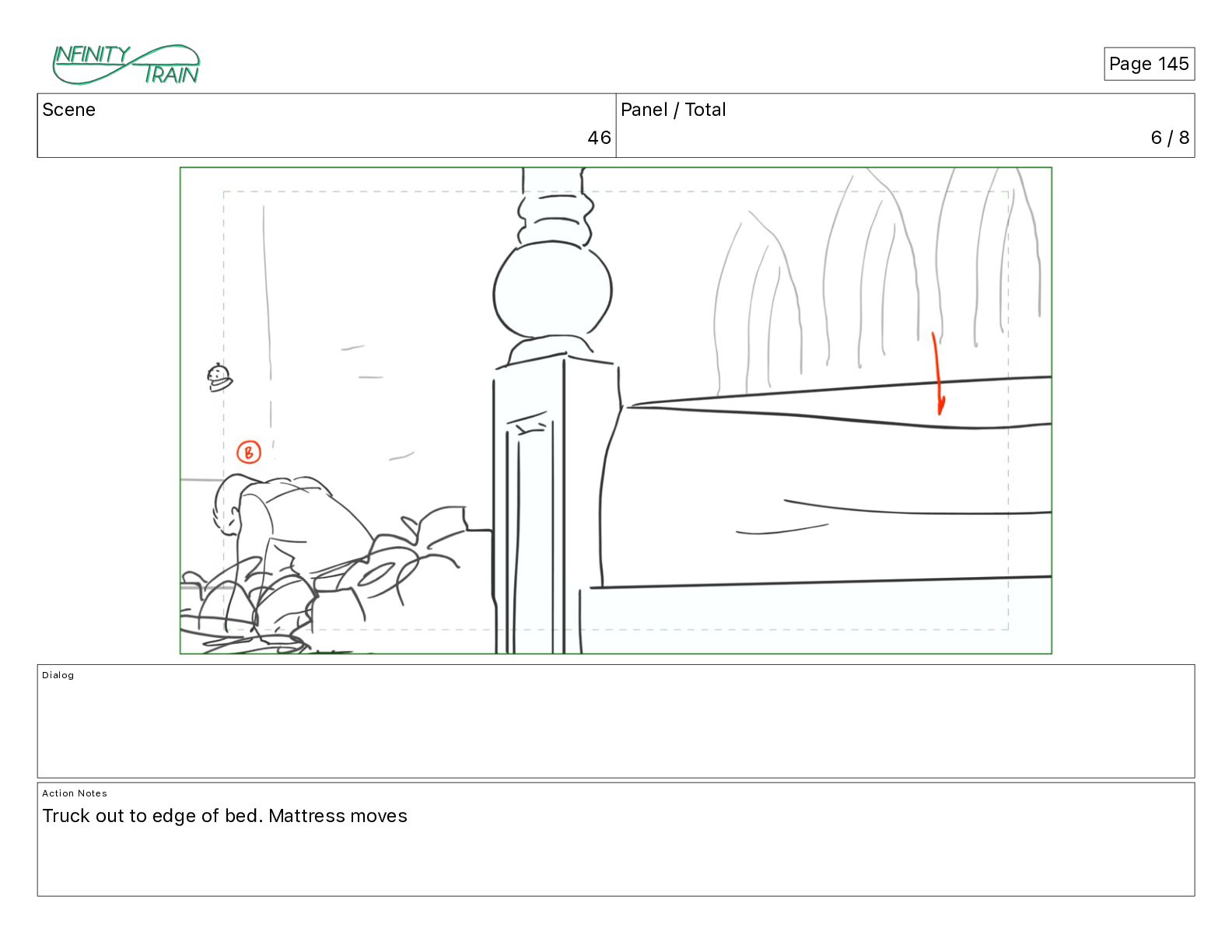The height and width of the screenshot is (952, 1232).
Task: Click the panel count 6 / 8
Action: pyautogui.click(x=1170, y=138)
